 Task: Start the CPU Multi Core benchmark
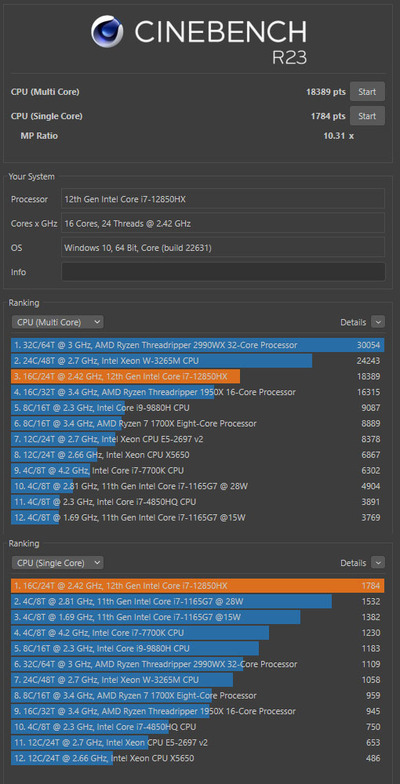367,92
